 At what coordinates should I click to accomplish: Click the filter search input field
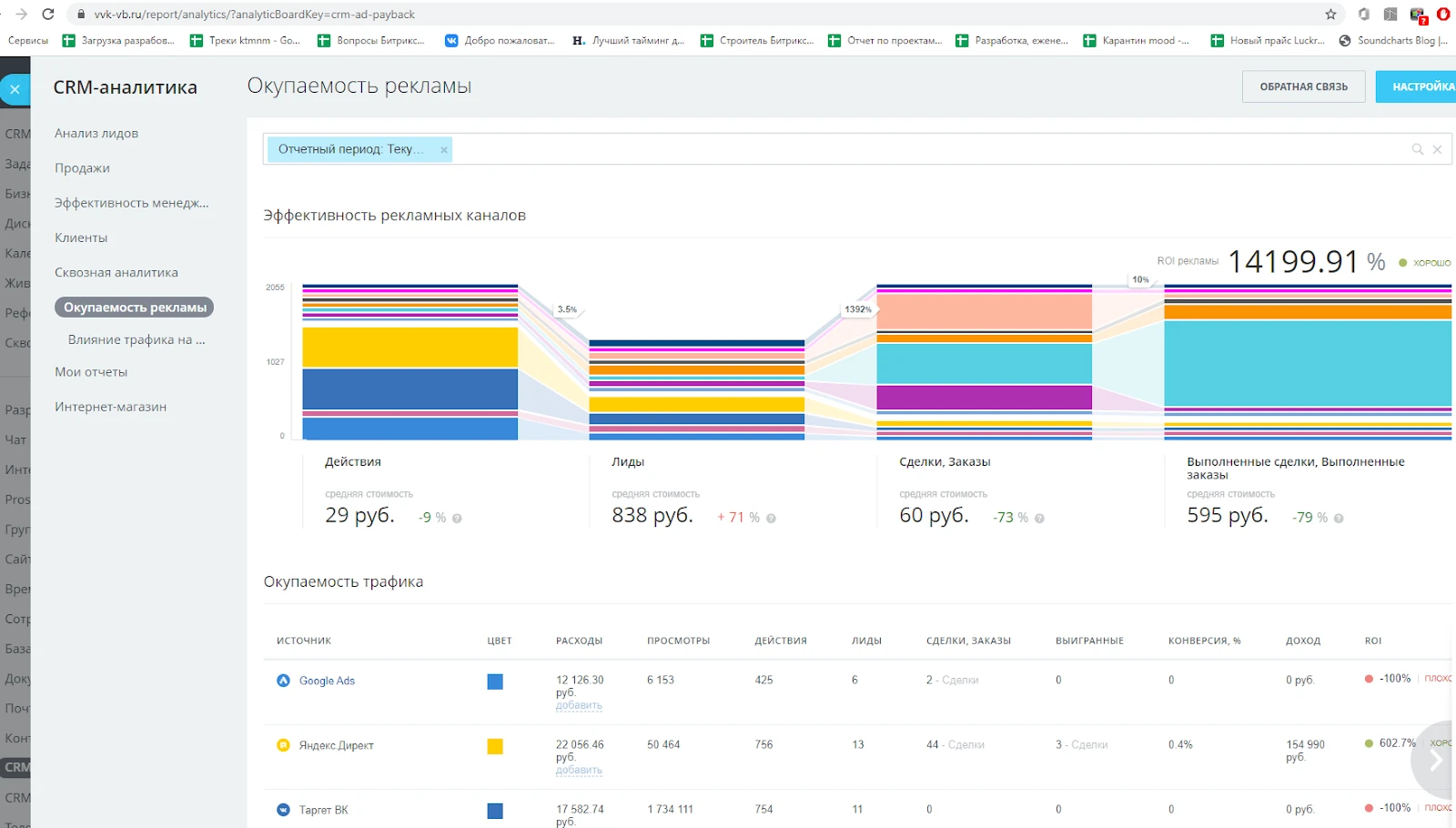910,149
